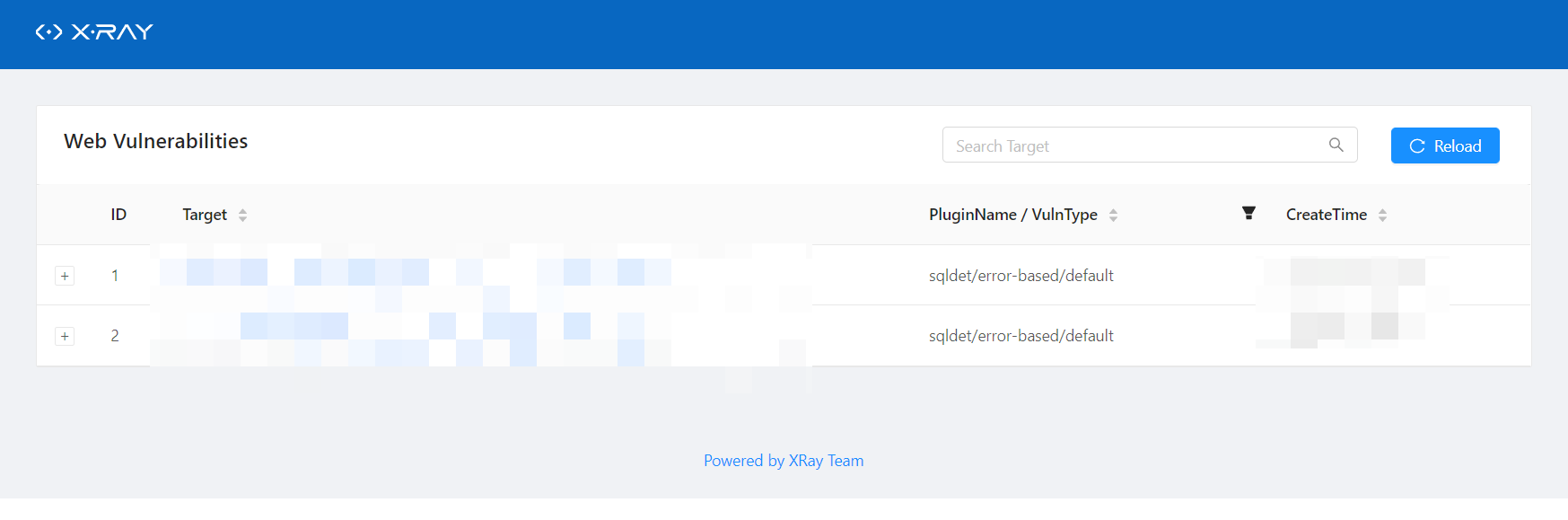The height and width of the screenshot is (520, 1568).
Task: Click the CreateTime column header label
Action: point(1326,215)
